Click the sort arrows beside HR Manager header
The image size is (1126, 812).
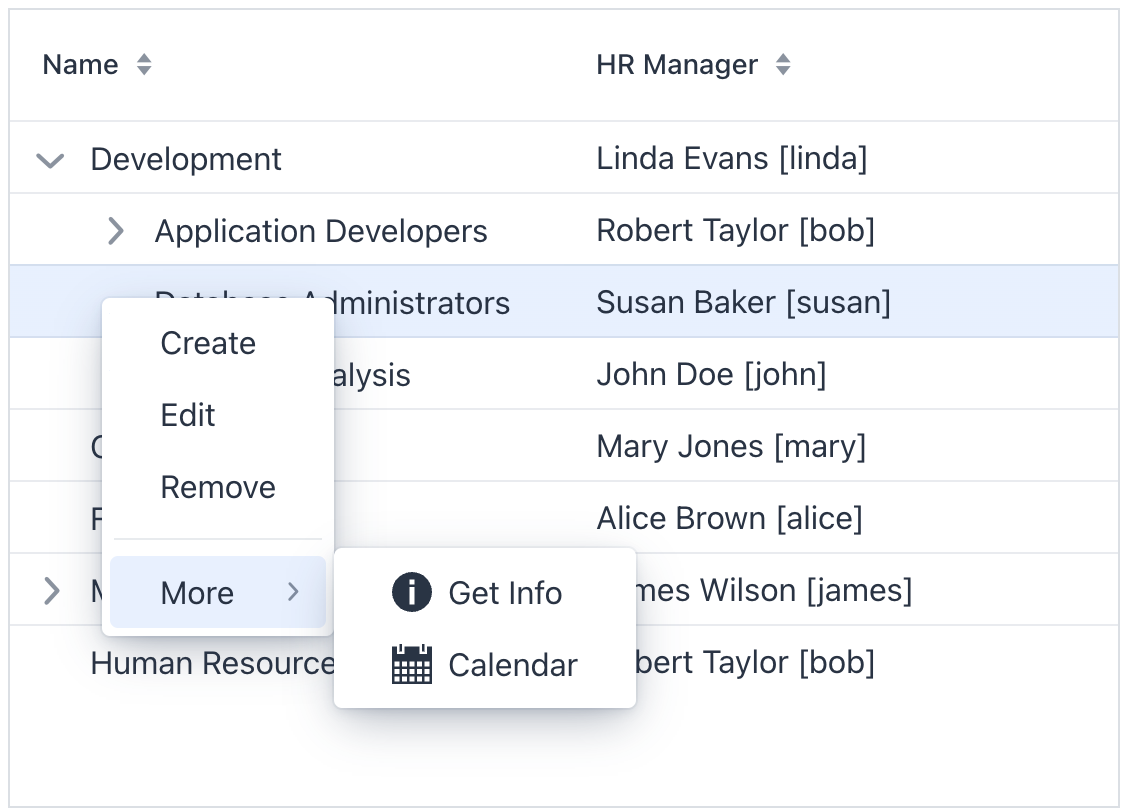tap(783, 64)
